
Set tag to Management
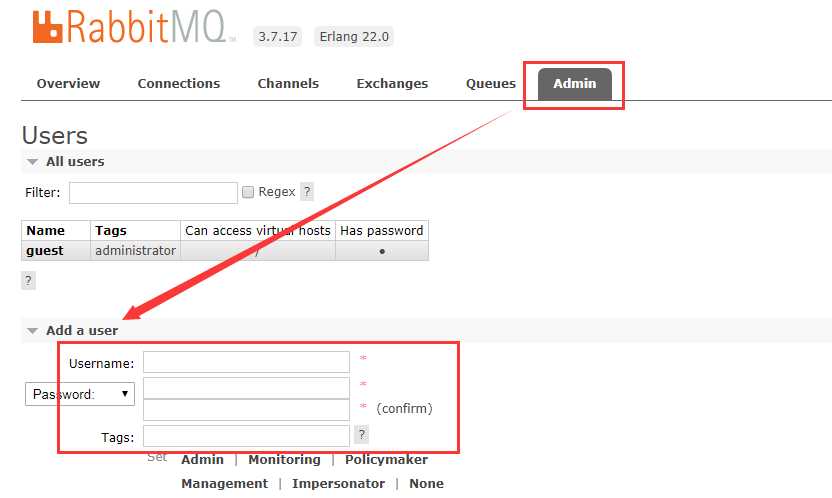pos(224,484)
